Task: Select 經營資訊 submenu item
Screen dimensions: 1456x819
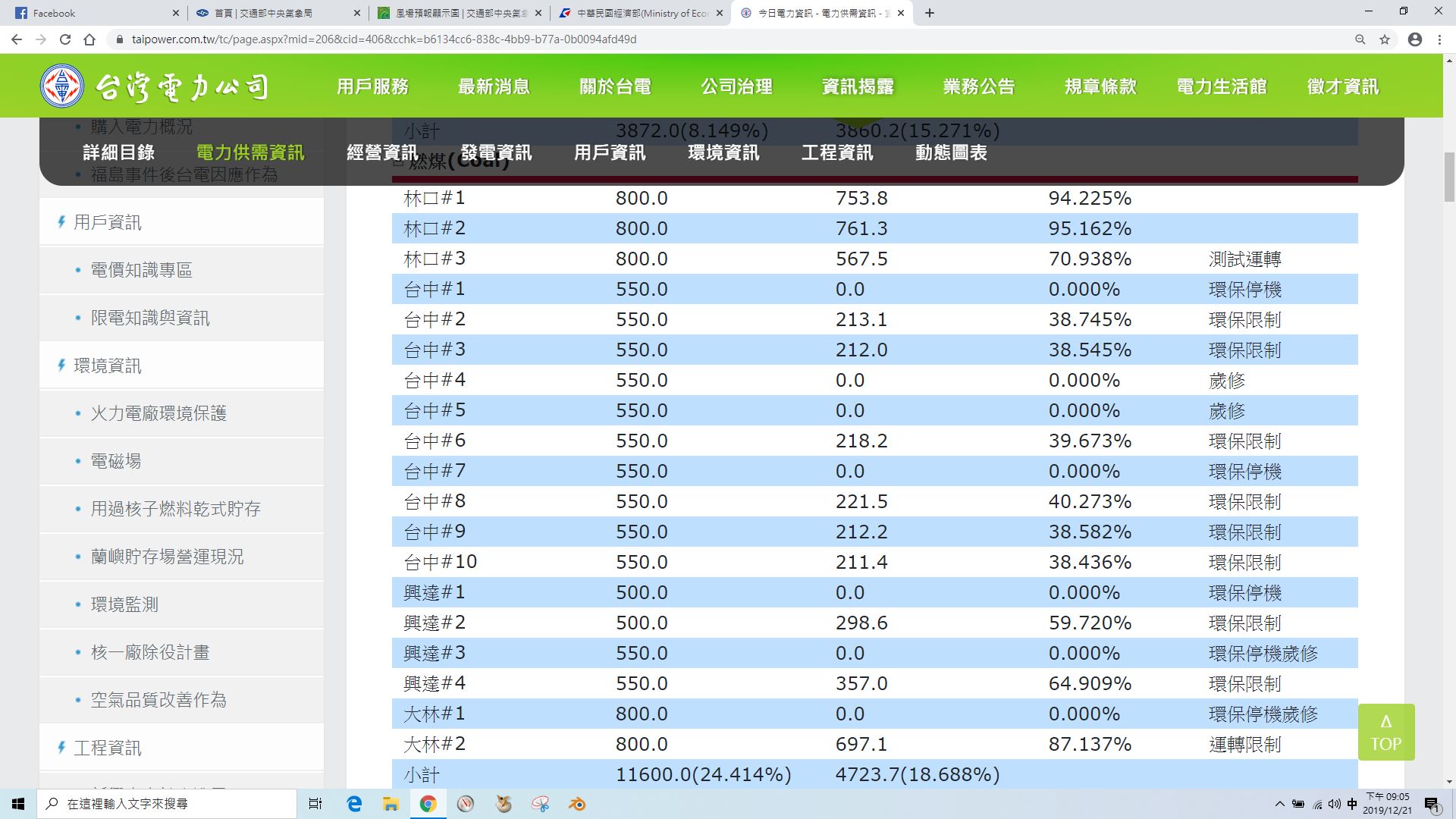Action: click(x=382, y=152)
